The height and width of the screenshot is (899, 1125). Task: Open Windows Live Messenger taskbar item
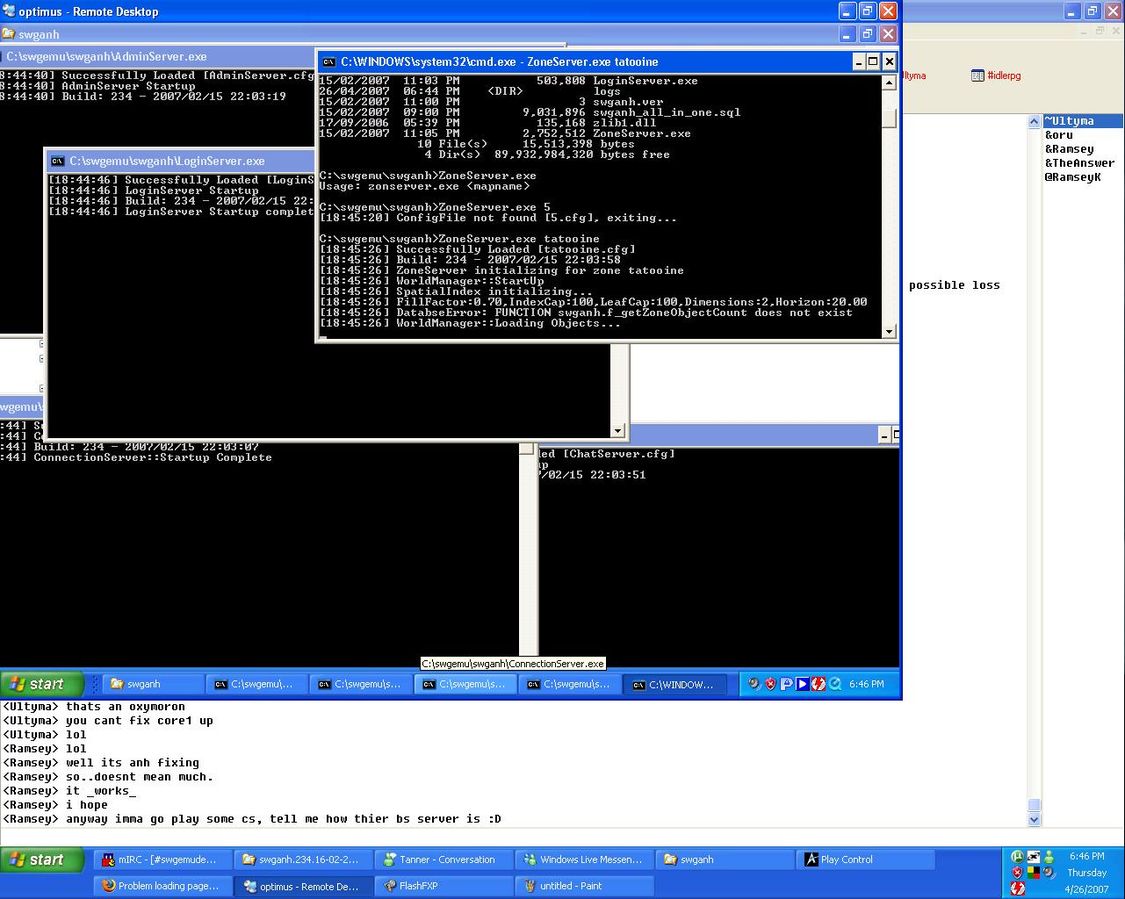(584, 860)
